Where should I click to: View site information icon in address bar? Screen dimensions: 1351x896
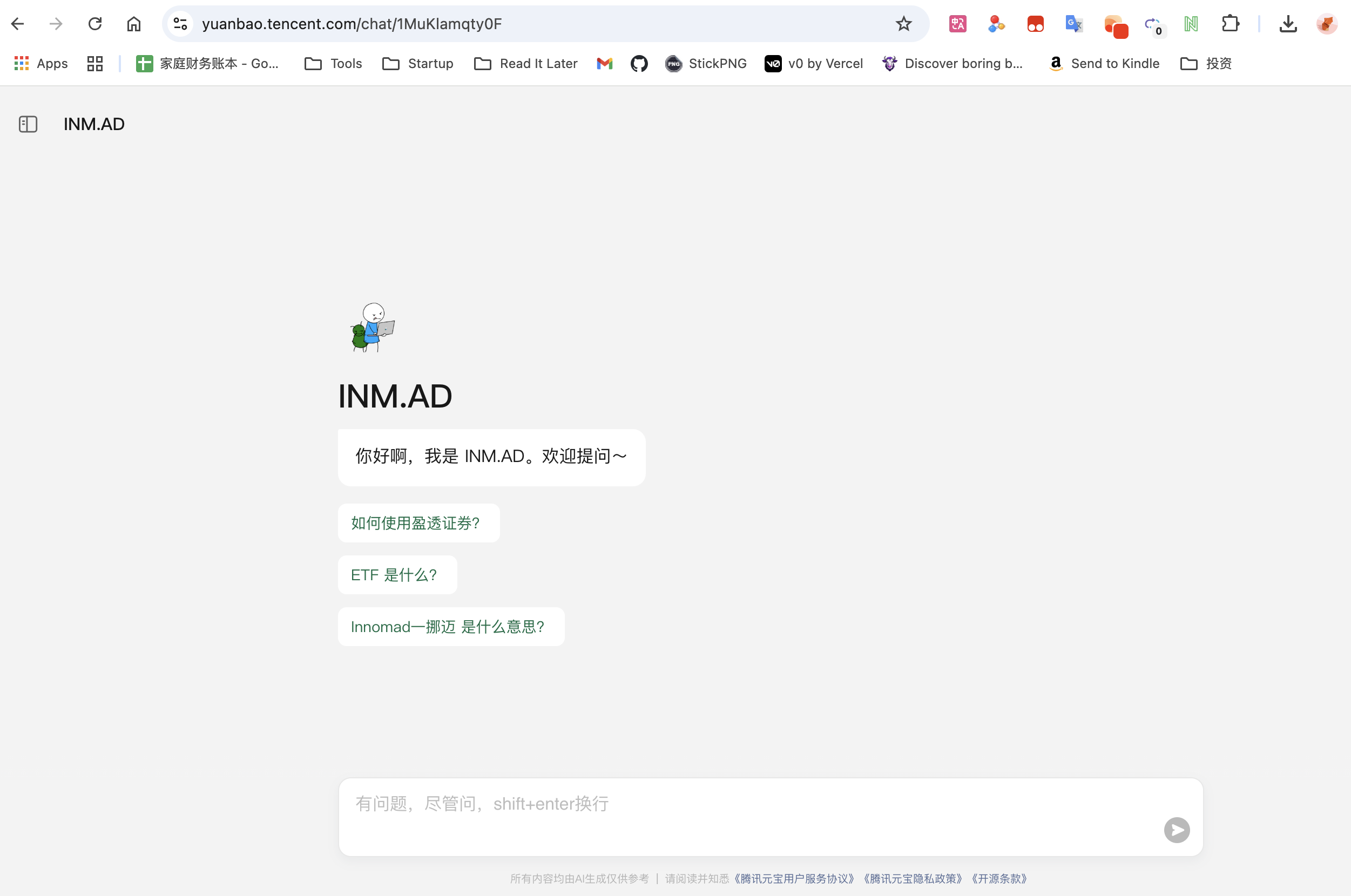(180, 24)
